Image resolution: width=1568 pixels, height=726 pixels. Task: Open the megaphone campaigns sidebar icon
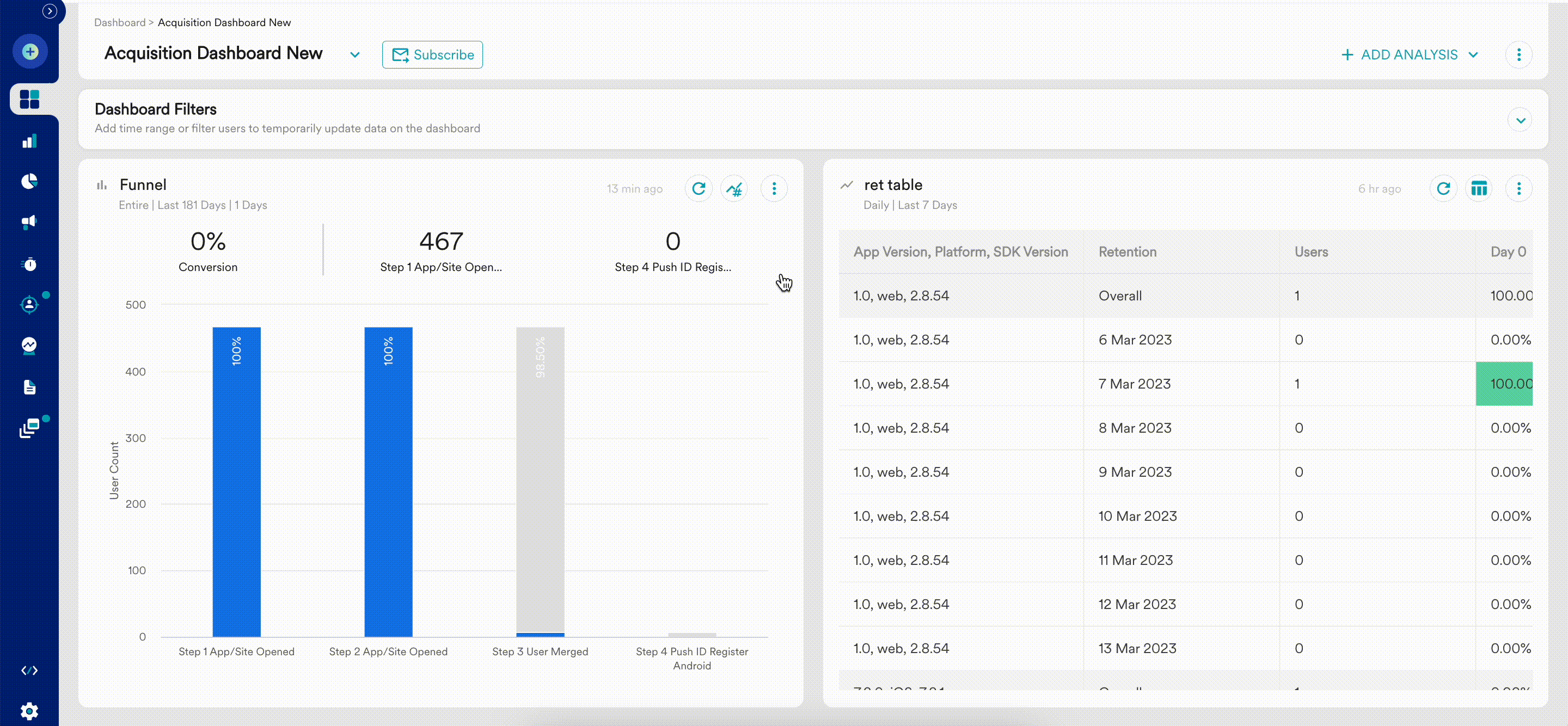click(x=29, y=222)
